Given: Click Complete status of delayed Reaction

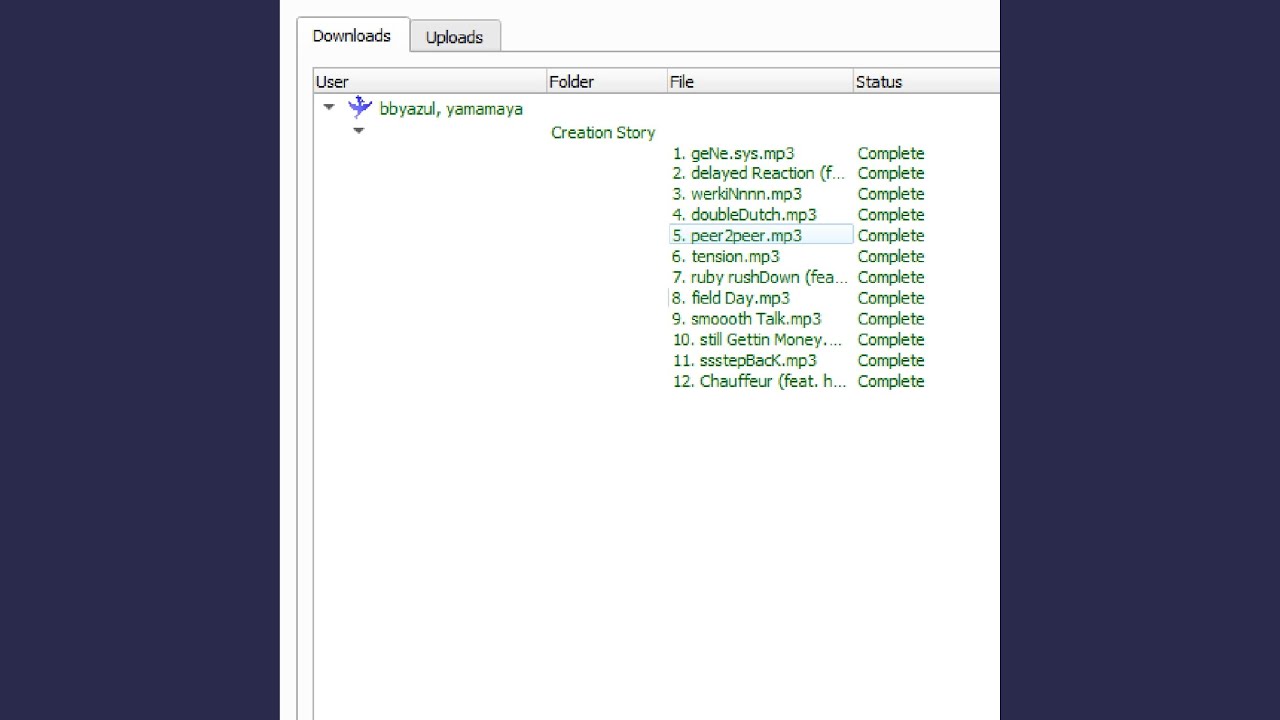Looking at the screenshot, I should (891, 173).
